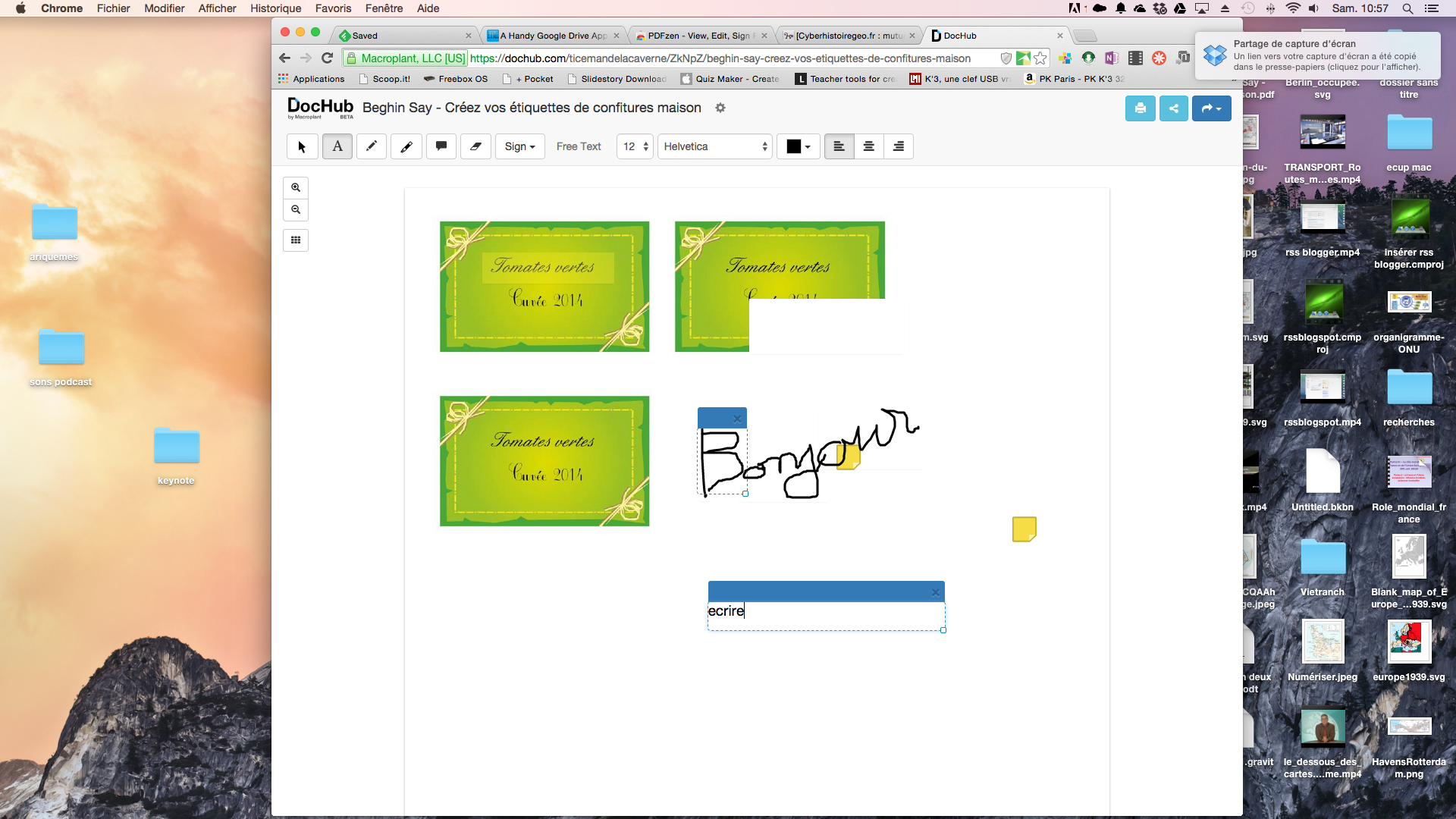This screenshot has width=1456, height=819.
Task: Click inside the 'ecrire' text field
Action: point(827,615)
